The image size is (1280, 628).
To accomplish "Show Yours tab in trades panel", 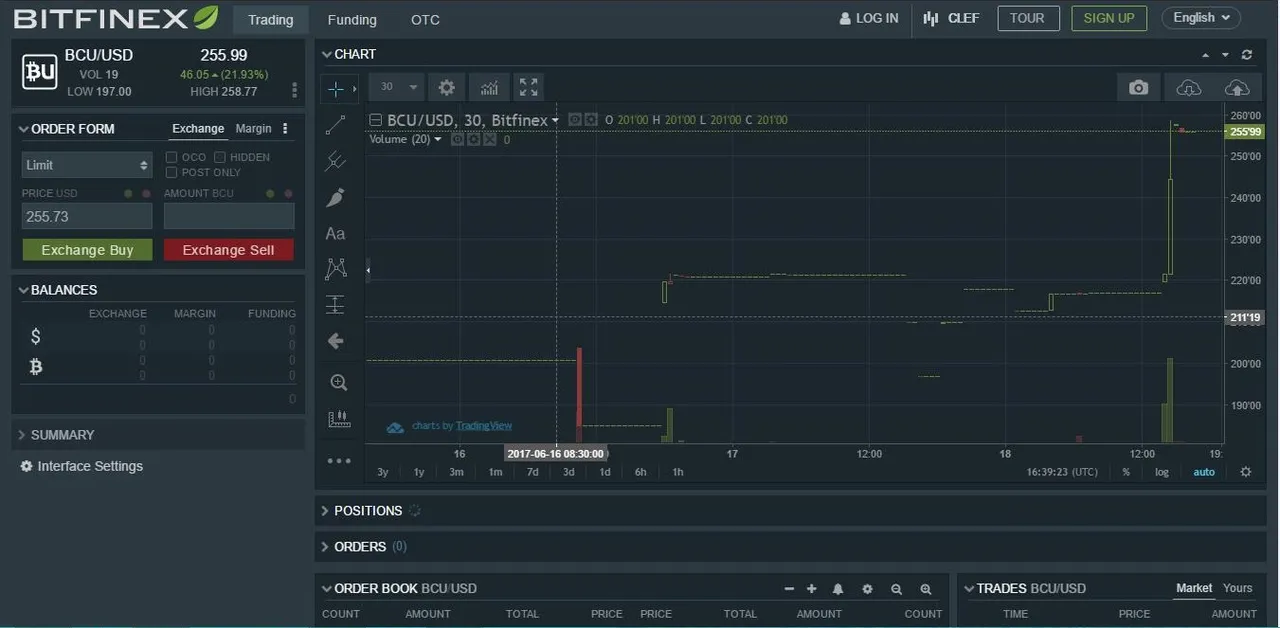I will click(1237, 588).
